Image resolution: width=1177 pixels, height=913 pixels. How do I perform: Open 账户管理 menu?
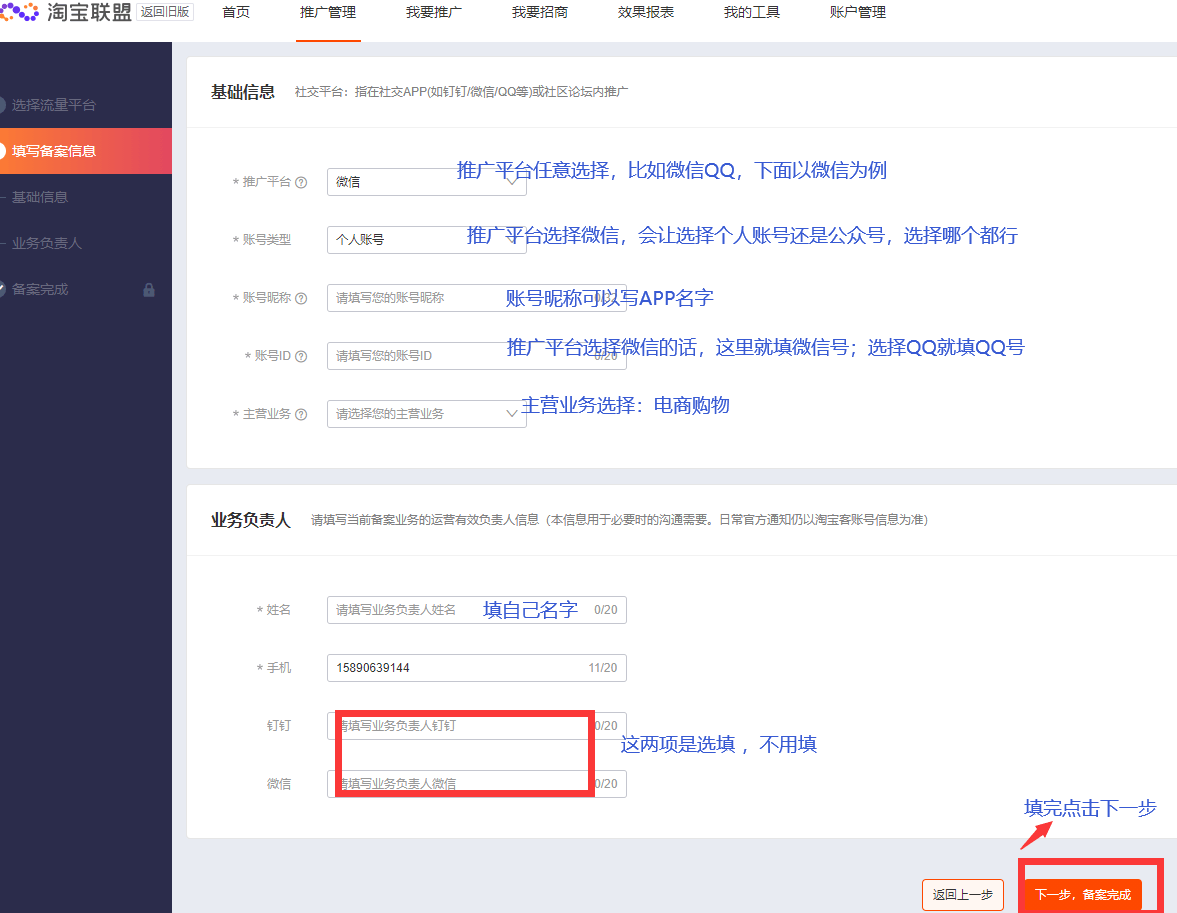[857, 13]
